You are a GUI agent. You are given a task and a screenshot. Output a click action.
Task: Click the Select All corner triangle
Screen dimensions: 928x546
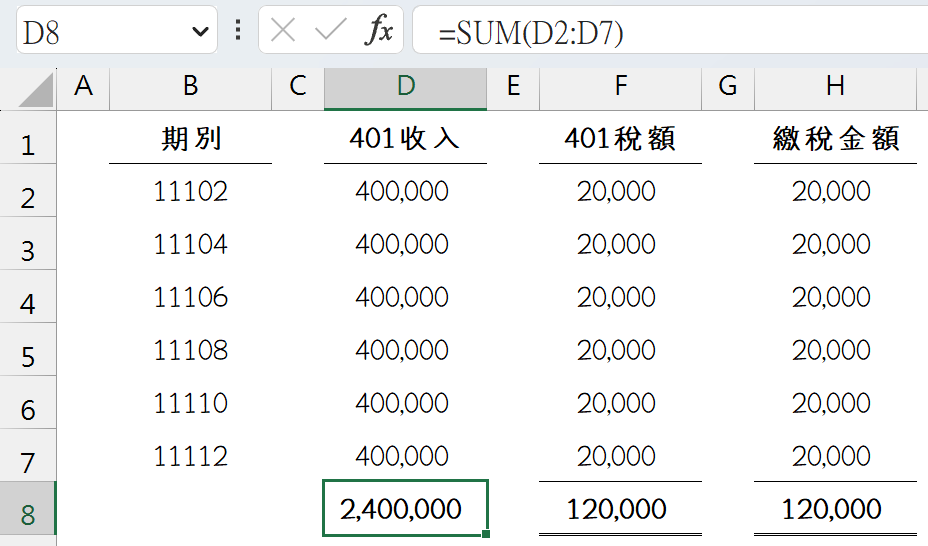pos(36,90)
